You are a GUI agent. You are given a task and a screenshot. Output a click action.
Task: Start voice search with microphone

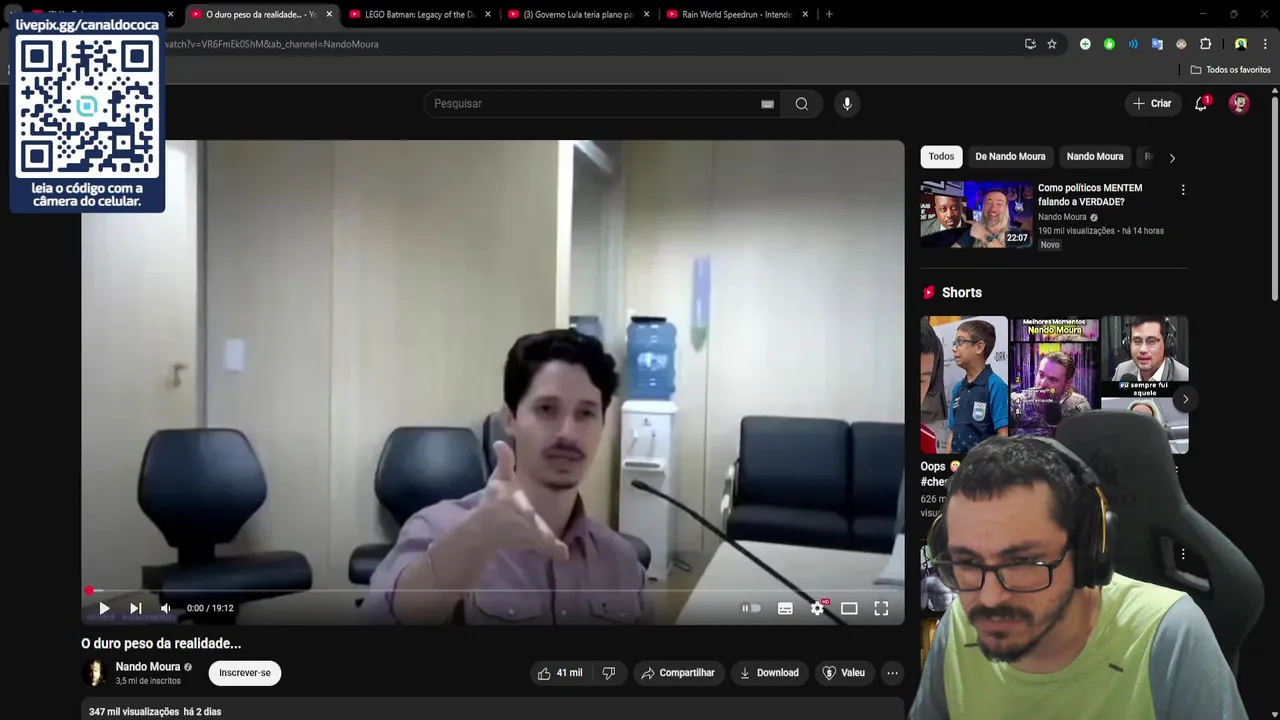coord(847,104)
